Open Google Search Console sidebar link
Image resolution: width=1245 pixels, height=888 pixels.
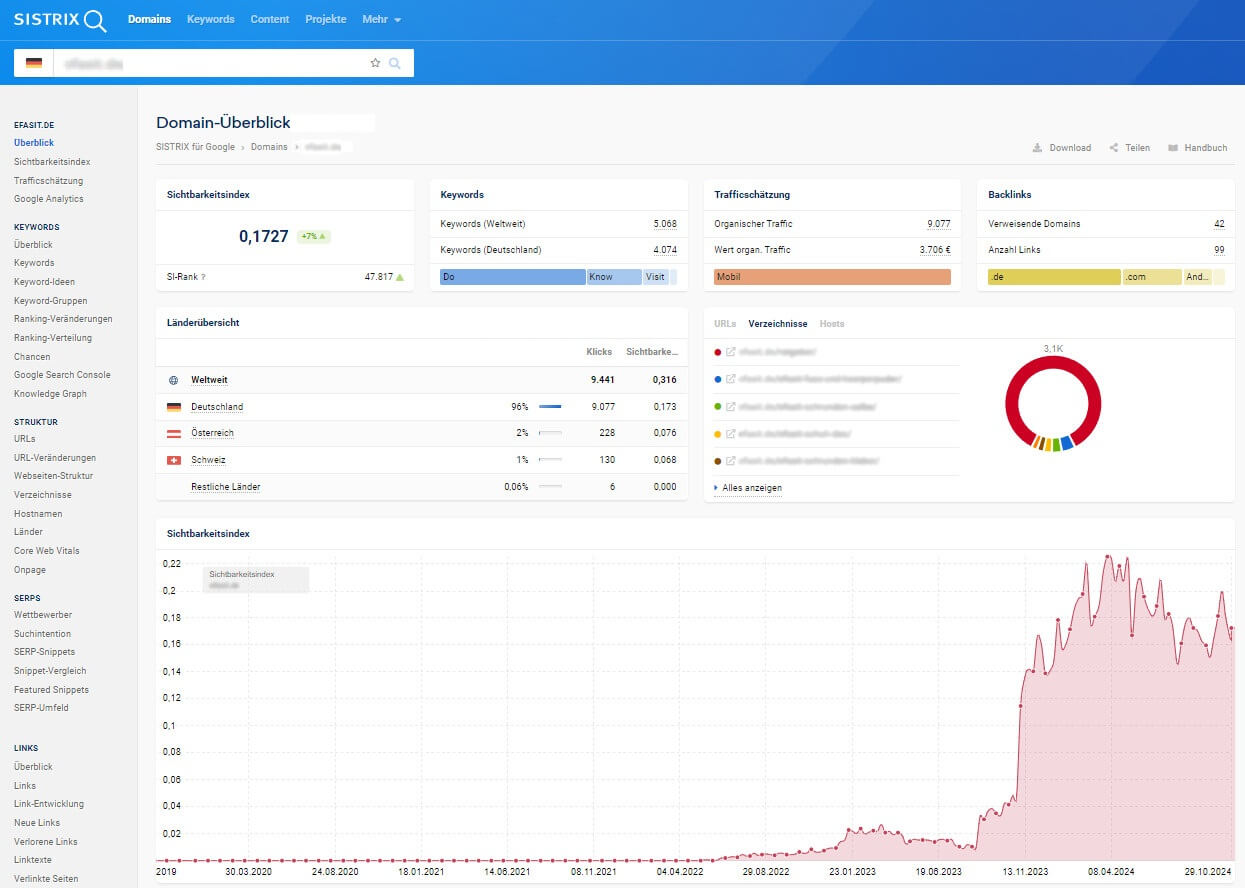[62, 375]
